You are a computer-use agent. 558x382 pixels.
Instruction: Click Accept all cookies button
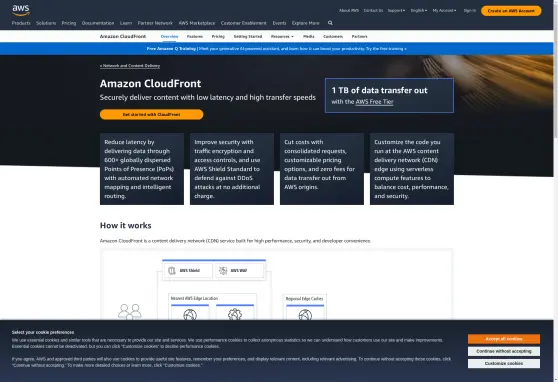(504, 339)
